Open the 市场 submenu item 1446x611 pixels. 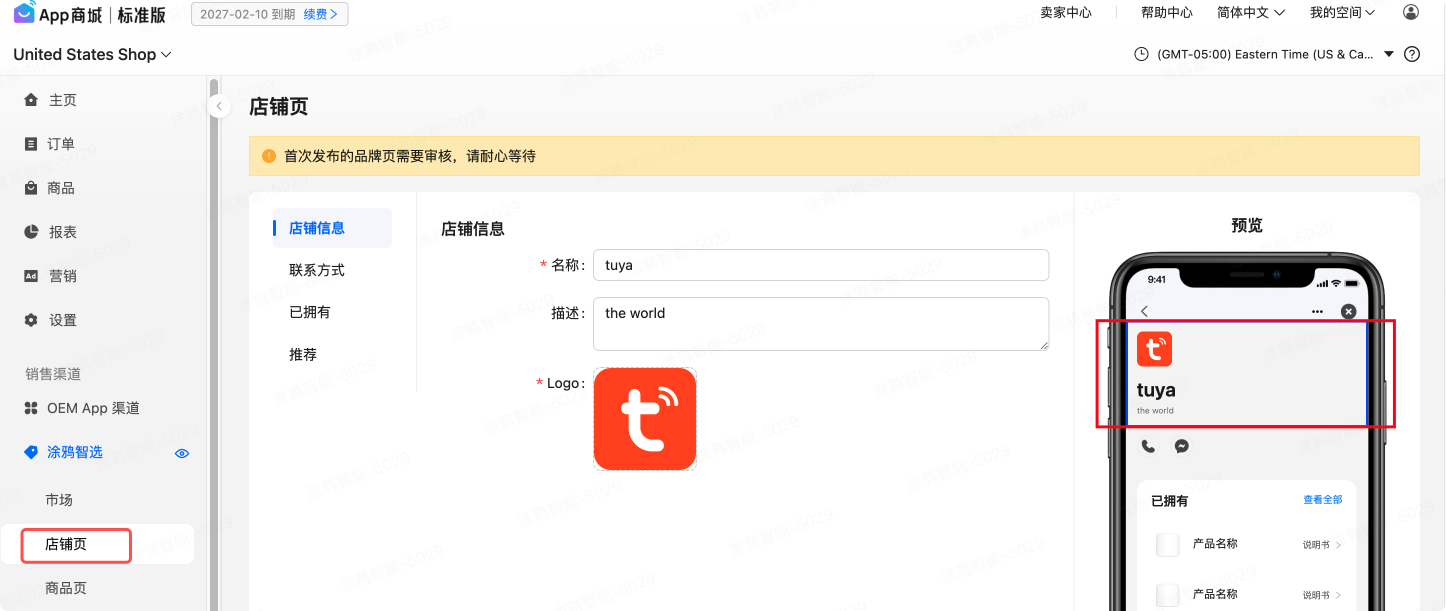(x=59, y=500)
